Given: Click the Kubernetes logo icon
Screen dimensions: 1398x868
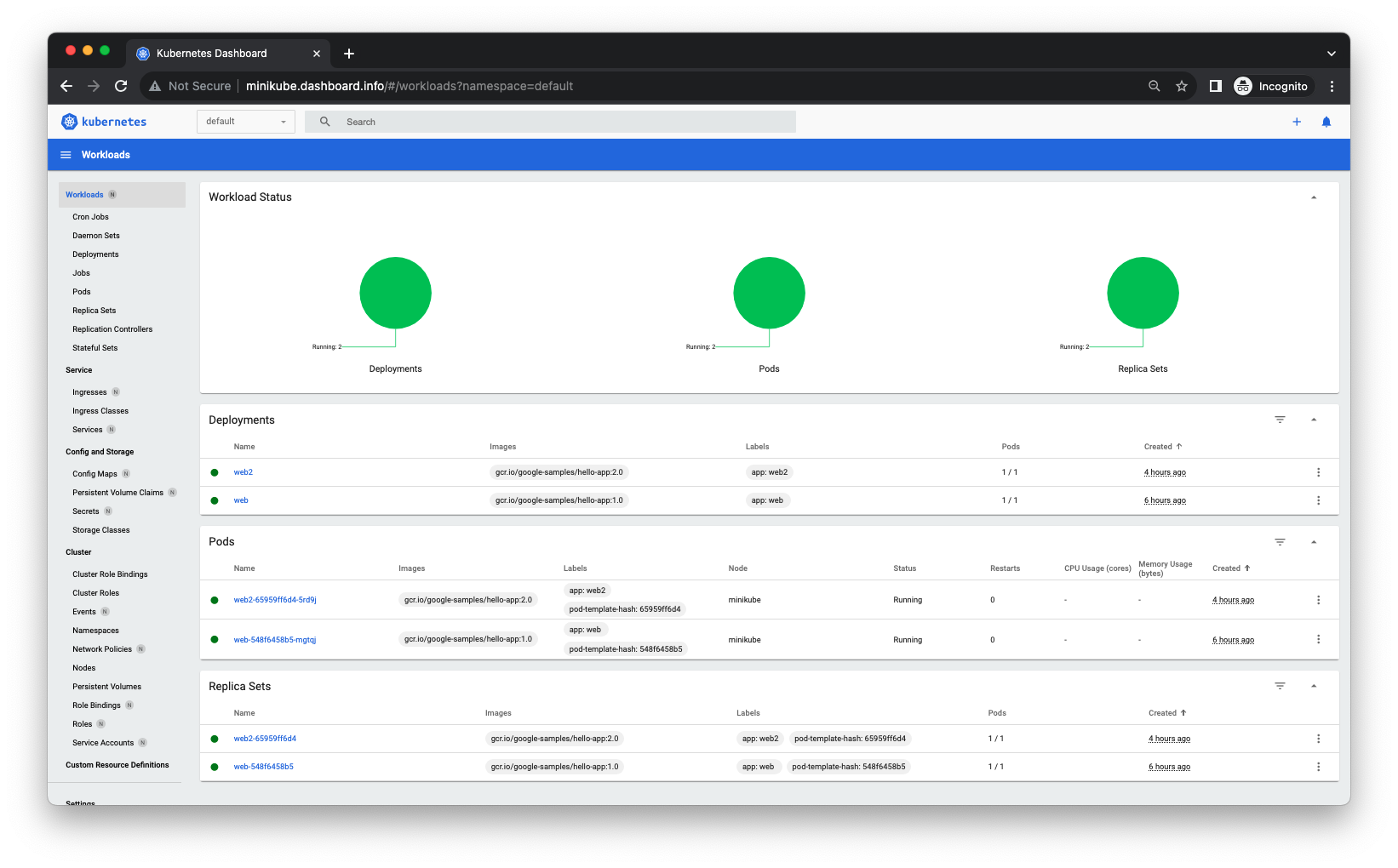Looking at the screenshot, I should 69,122.
